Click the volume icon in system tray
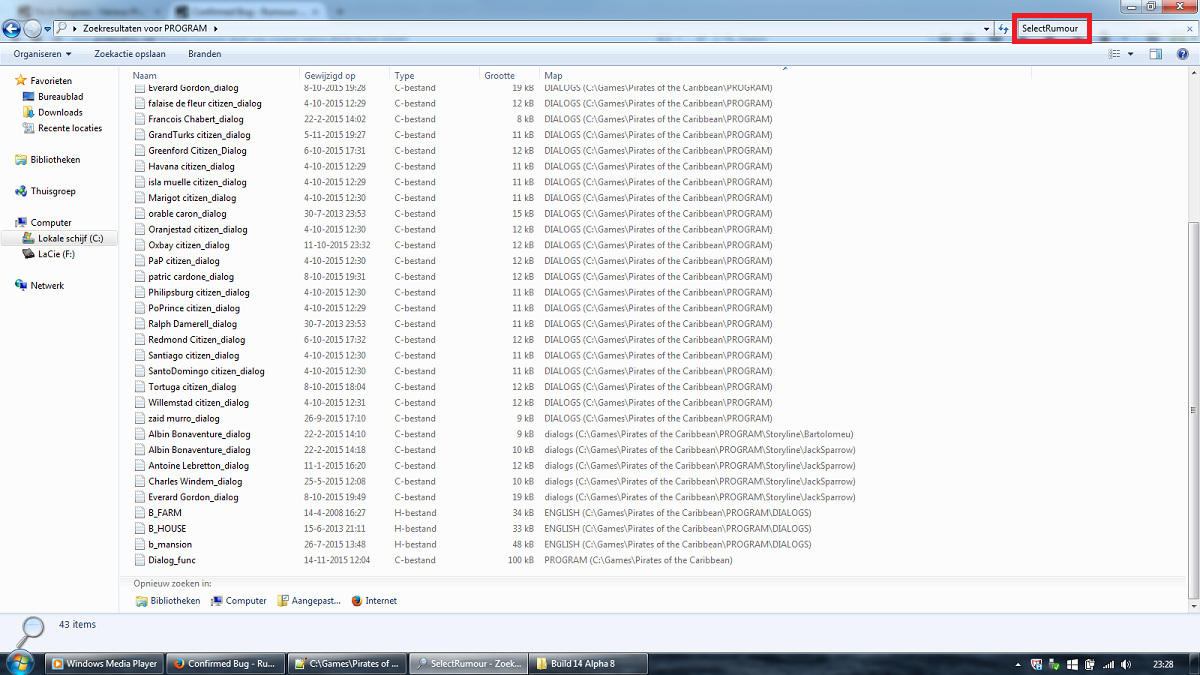The image size is (1200, 675). pyautogui.click(x=1127, y=664)
